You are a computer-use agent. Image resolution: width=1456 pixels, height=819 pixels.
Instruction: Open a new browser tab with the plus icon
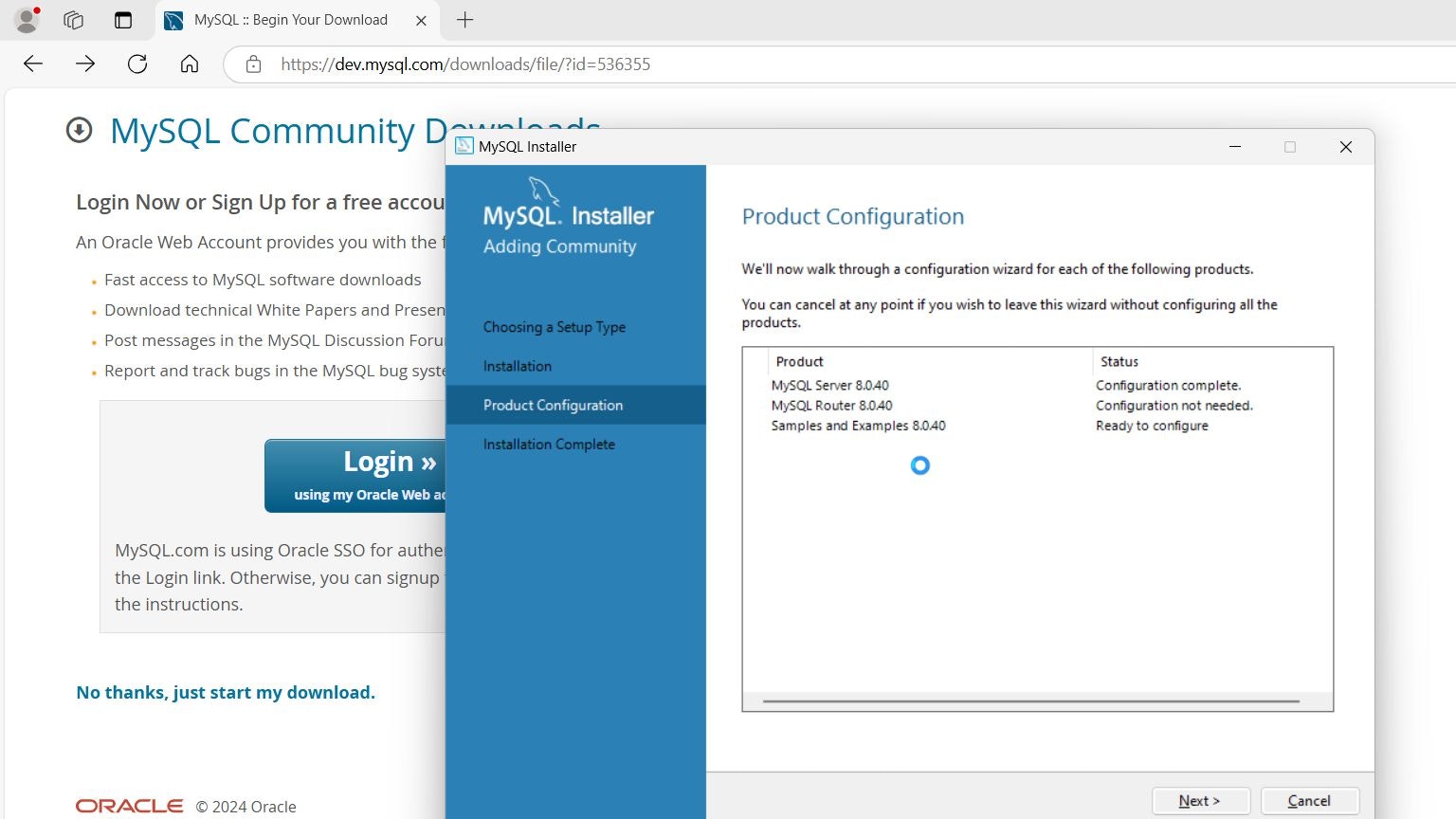[464, 20]
